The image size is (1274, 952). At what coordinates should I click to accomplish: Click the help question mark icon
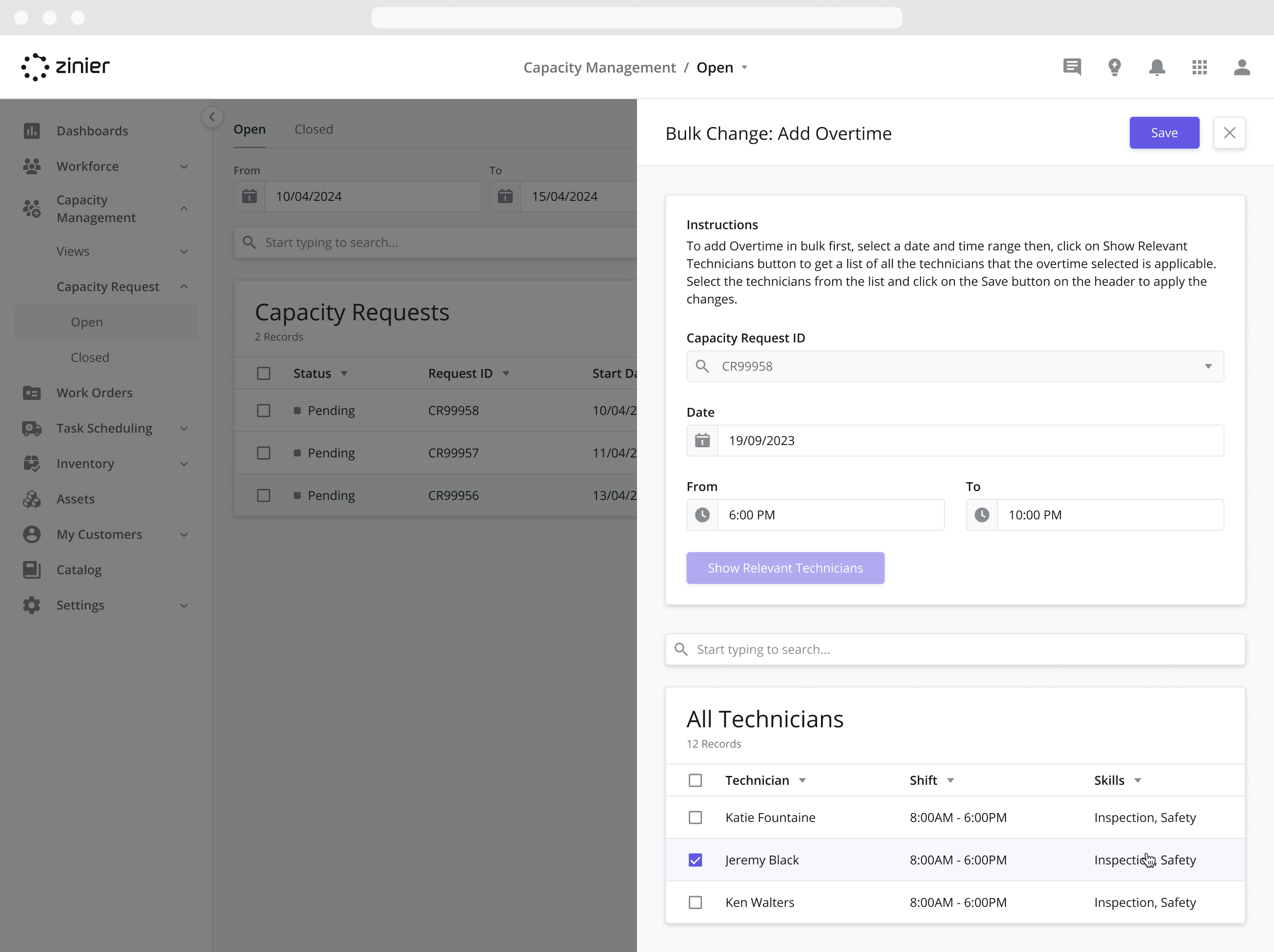[x=1113, y=66]
